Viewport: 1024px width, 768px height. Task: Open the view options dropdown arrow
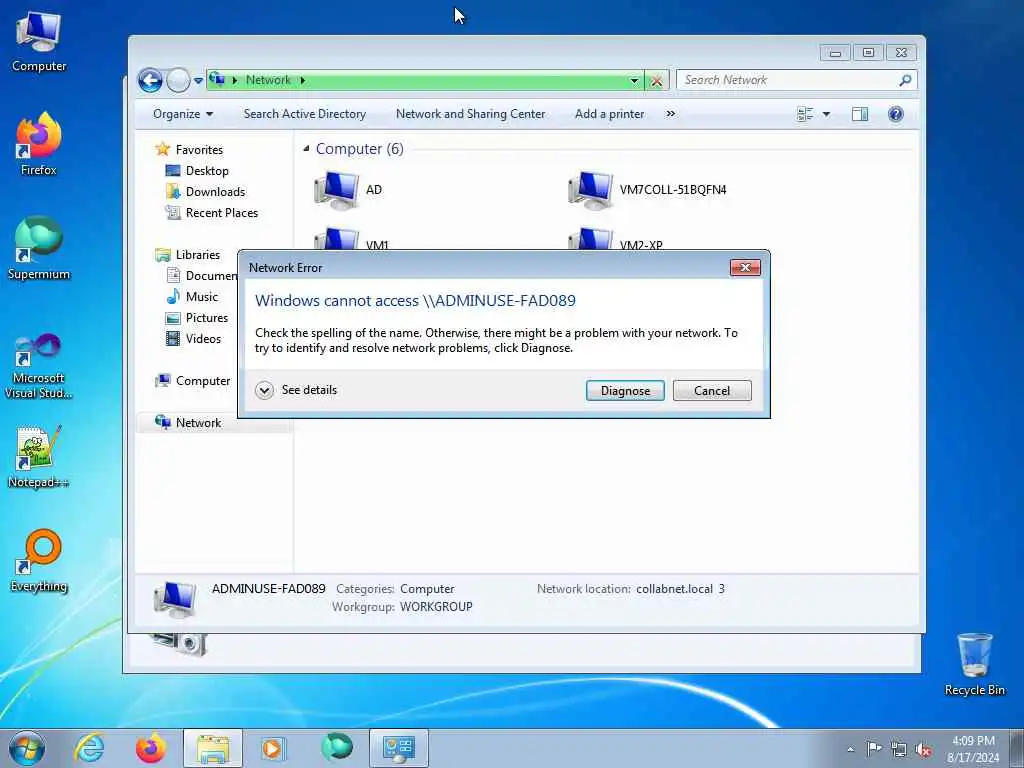pos(826,114)
